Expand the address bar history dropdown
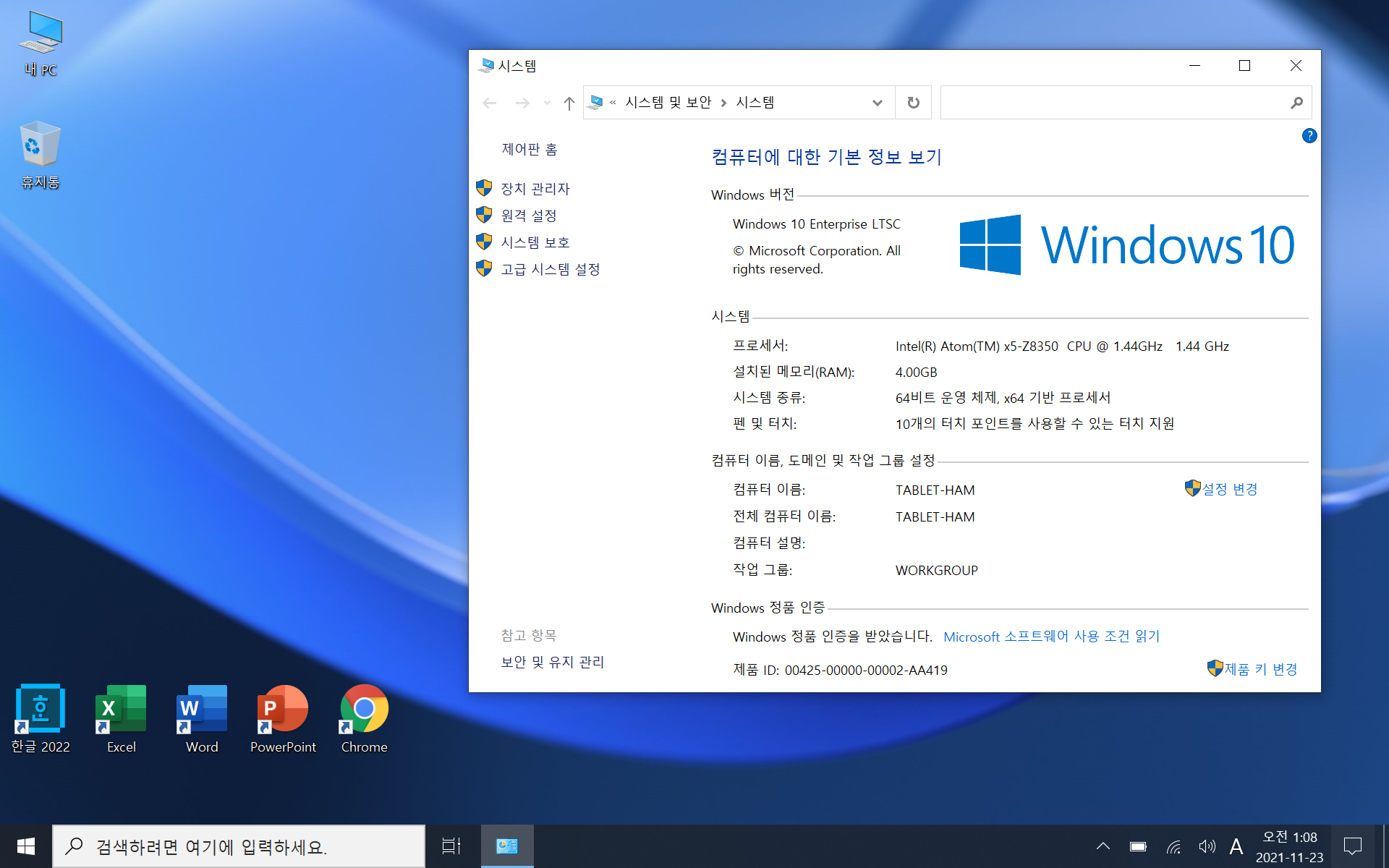Viewport: 1389px width, 868px height. pyautogui.click(x=878, y=103)
